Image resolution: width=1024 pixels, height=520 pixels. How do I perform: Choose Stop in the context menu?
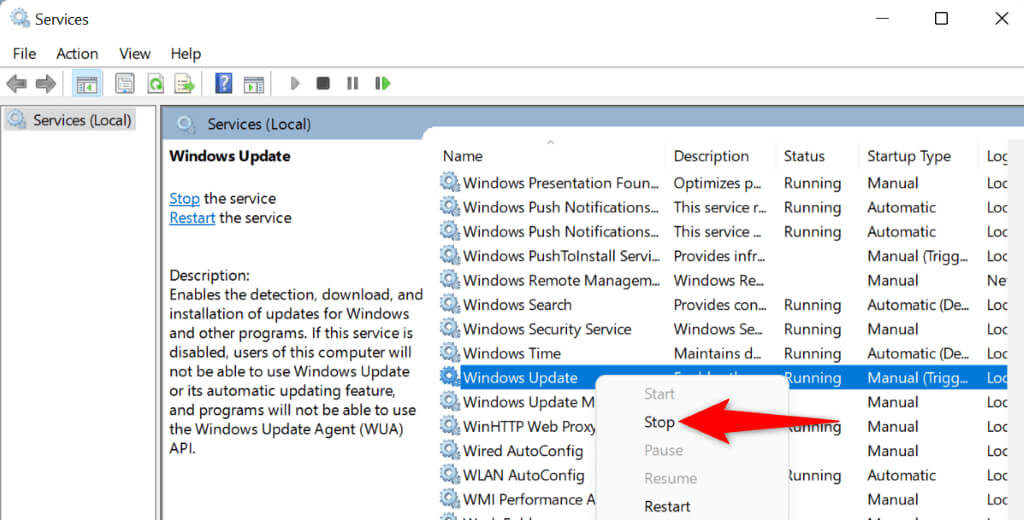pos(660,422)
